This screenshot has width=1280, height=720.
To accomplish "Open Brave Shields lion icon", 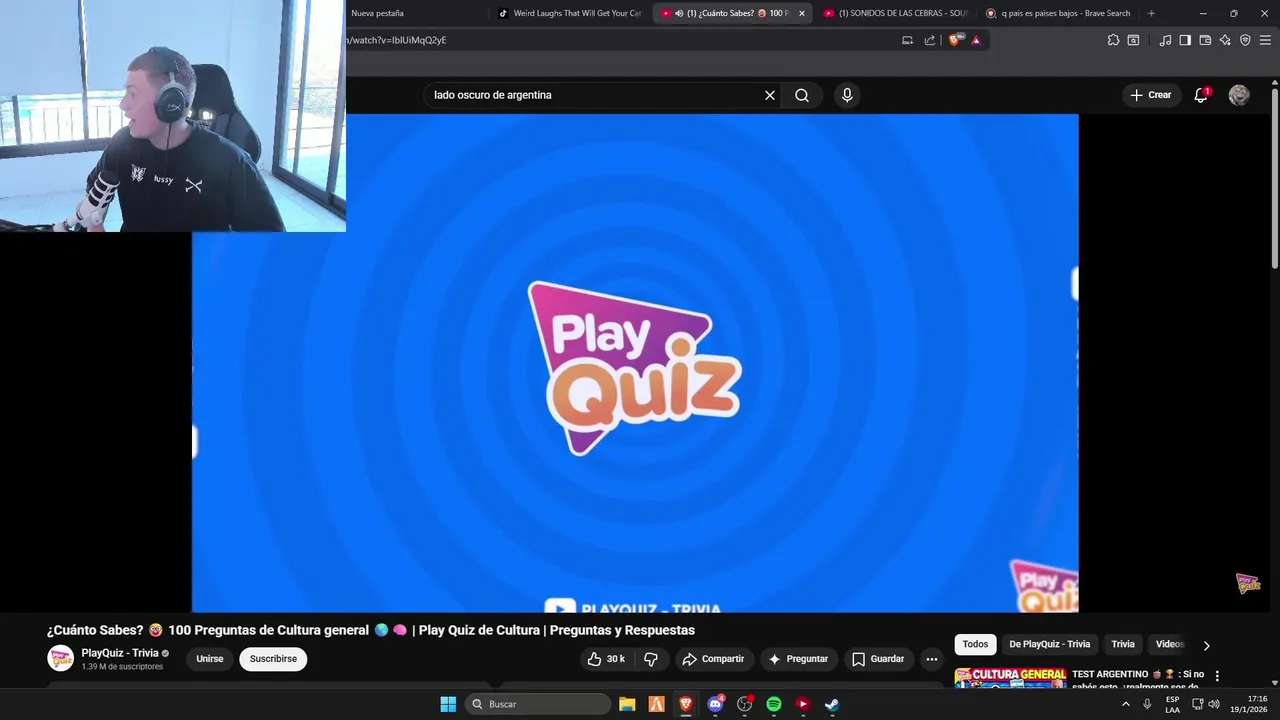I will 955,40.
